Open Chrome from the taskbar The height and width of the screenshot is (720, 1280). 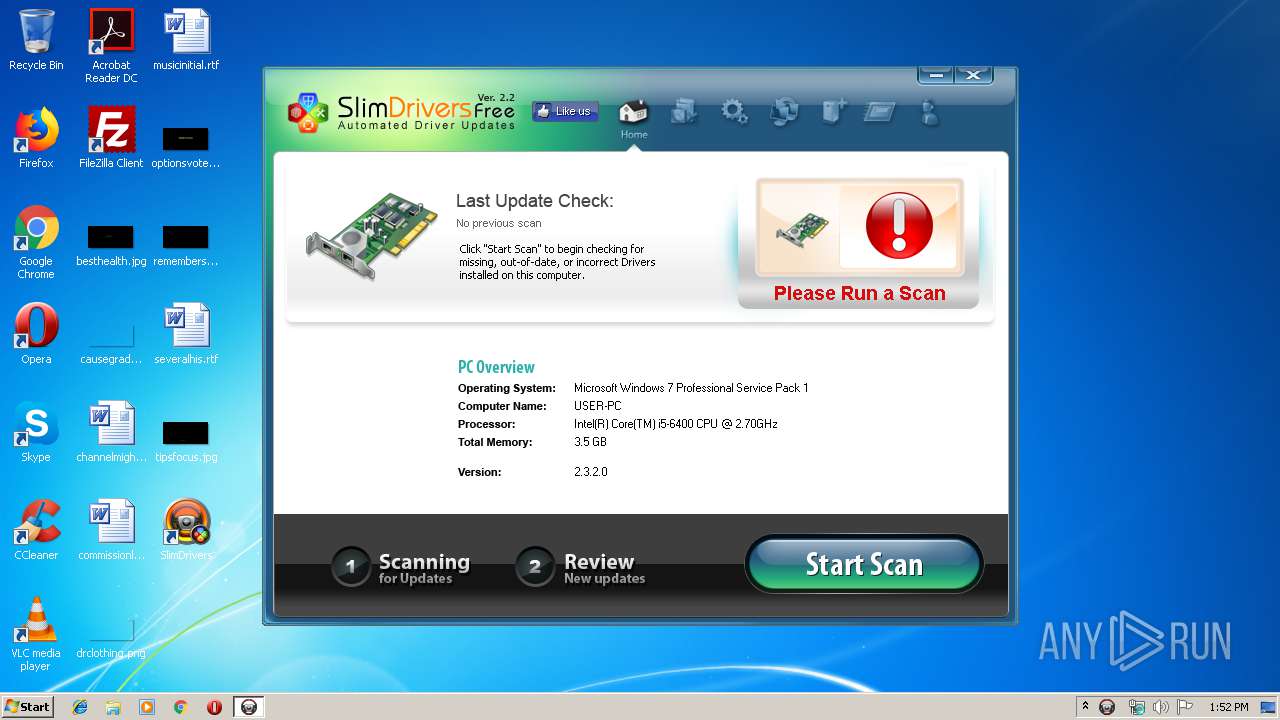point(181,707)
